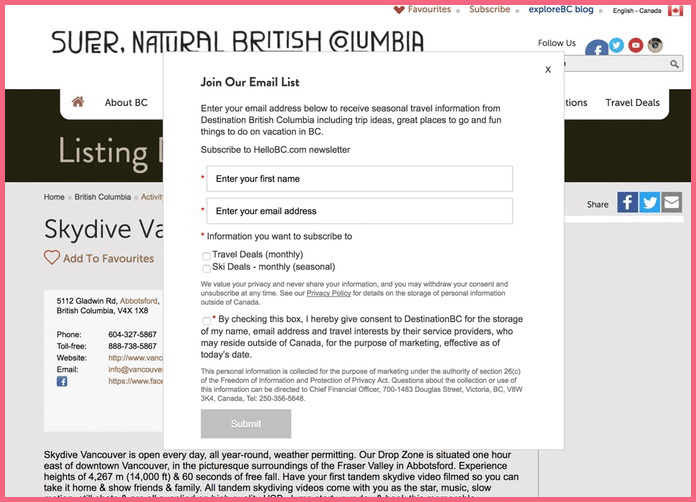Open the Facebook follow icon in header
This screenshot has height=502, width=696.
click(596, 47)
